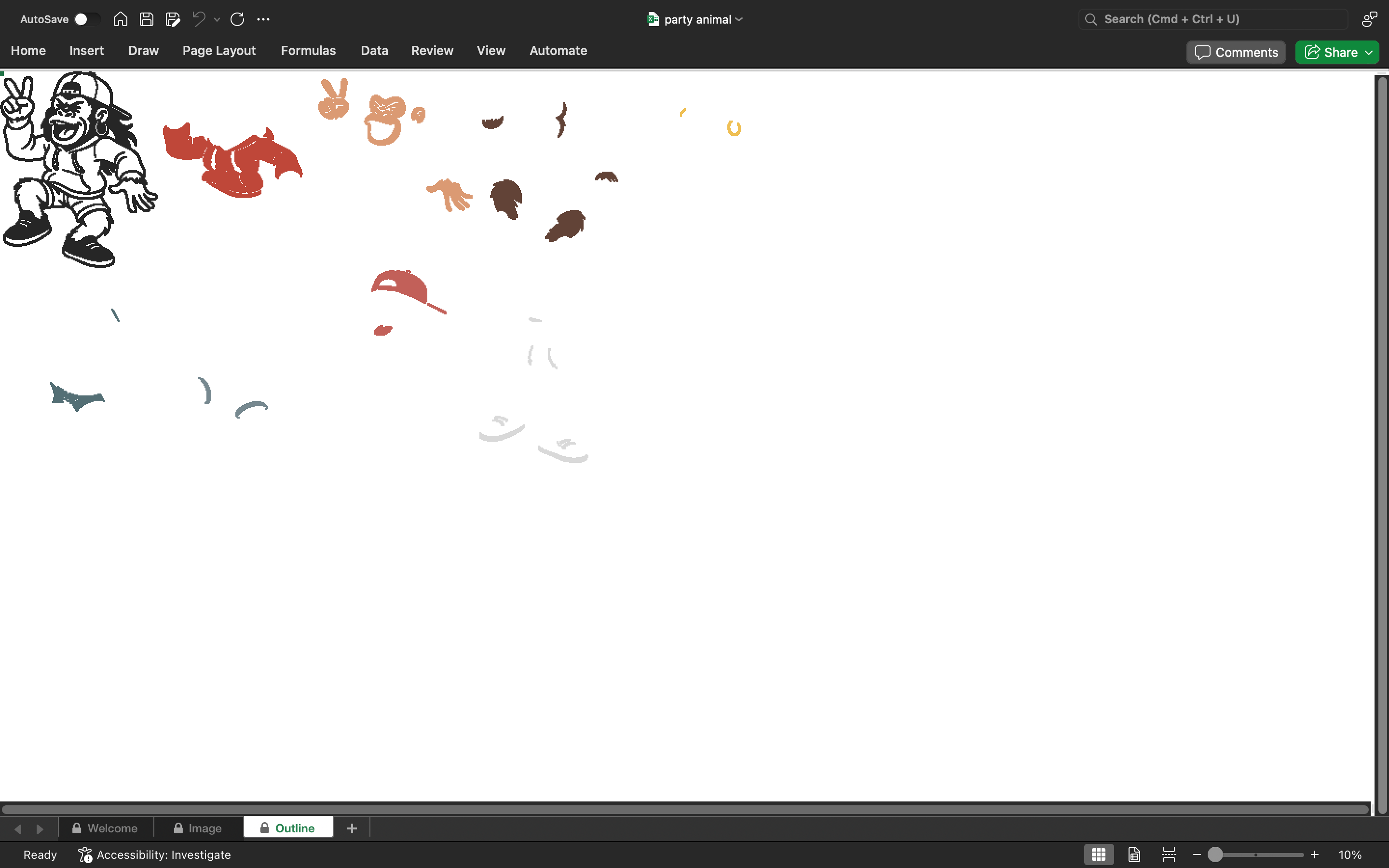Open the Home ribbon tab

click(x=28, y=51)
